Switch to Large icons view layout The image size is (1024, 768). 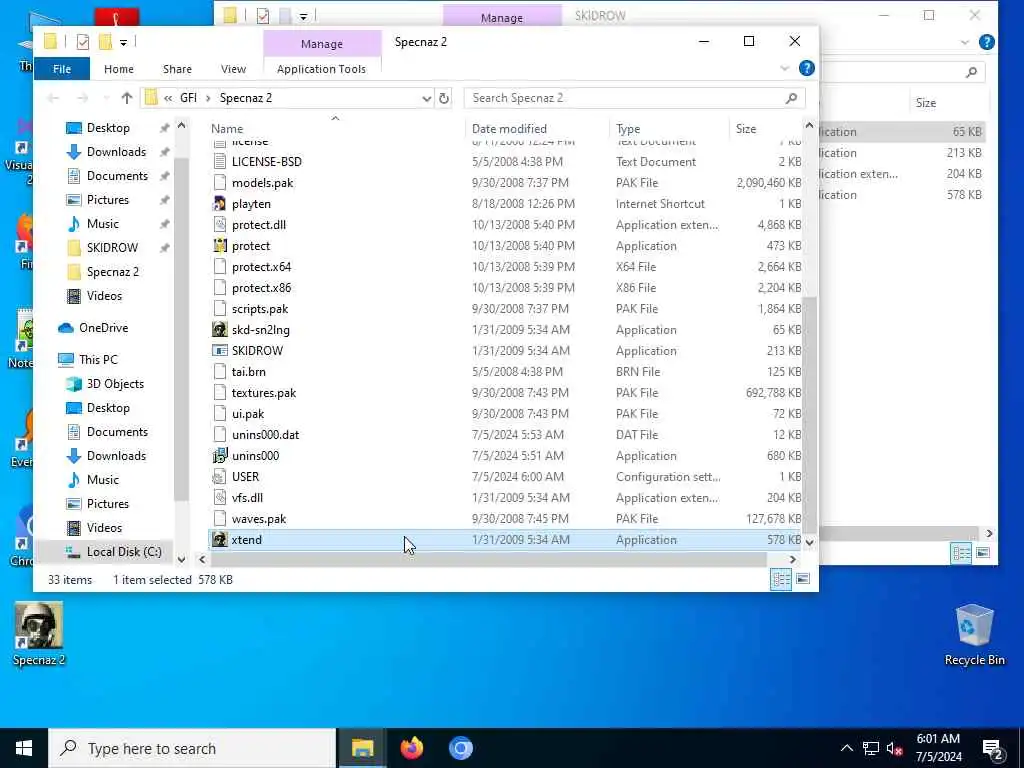[x=803, y=579]
